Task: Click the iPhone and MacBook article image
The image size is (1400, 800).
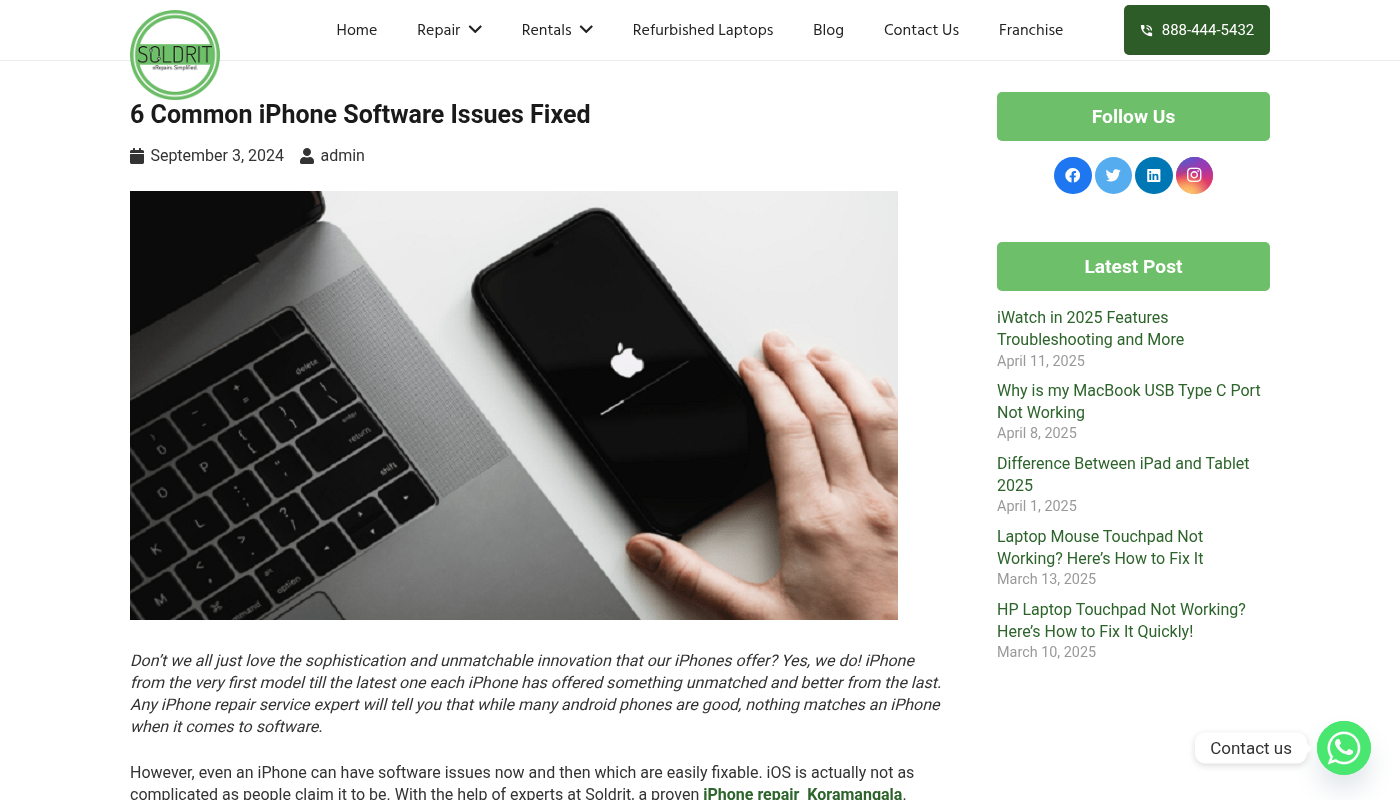Action: tap(514, 405)
